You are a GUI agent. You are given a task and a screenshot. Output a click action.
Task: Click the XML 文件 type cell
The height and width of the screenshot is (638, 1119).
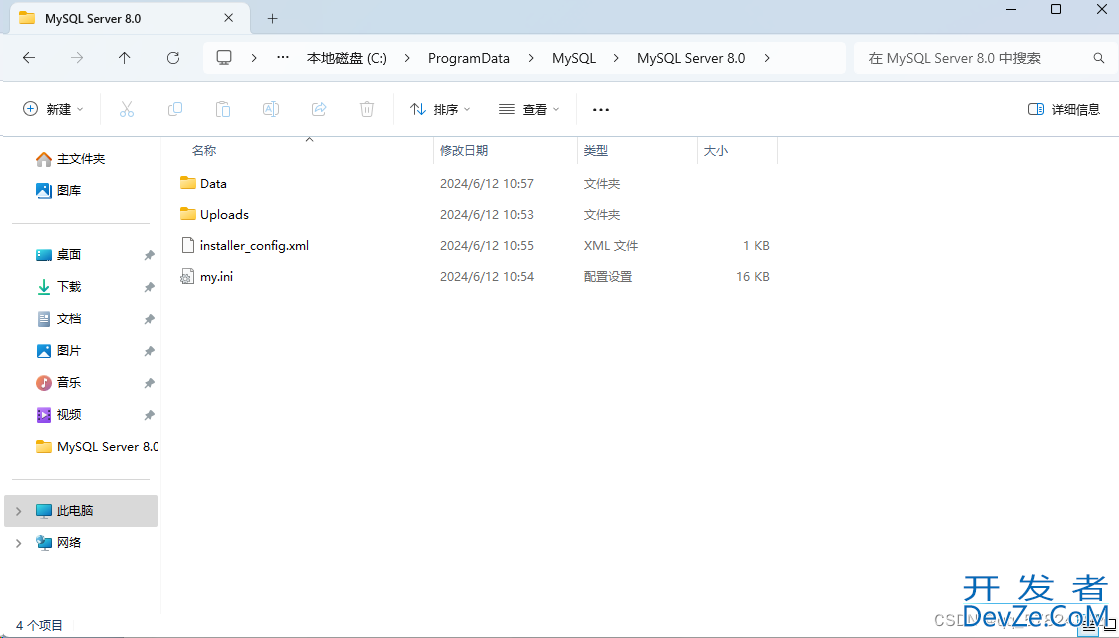pos(611,245)
